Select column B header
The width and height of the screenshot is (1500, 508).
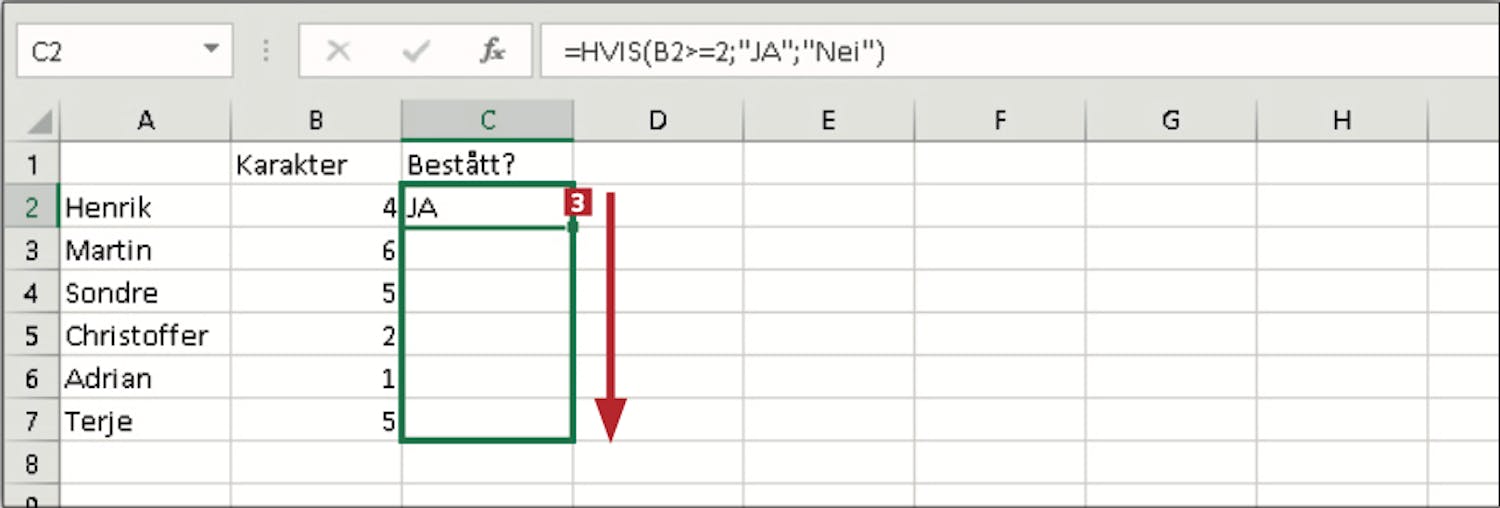(x=316, y=121)
